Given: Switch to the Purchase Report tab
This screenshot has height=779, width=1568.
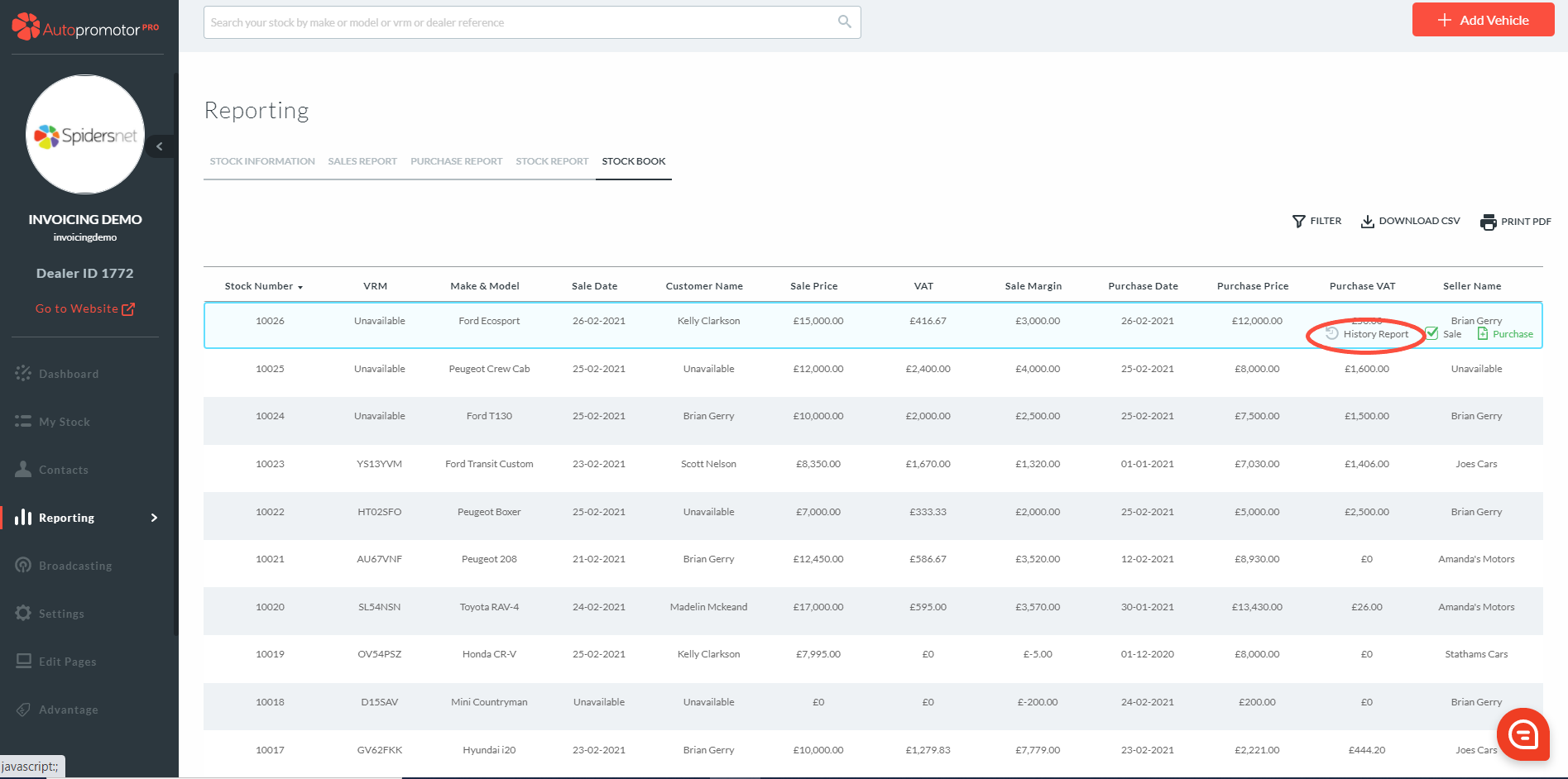Looking at the screenshot, I should click(x=456, y=161).
